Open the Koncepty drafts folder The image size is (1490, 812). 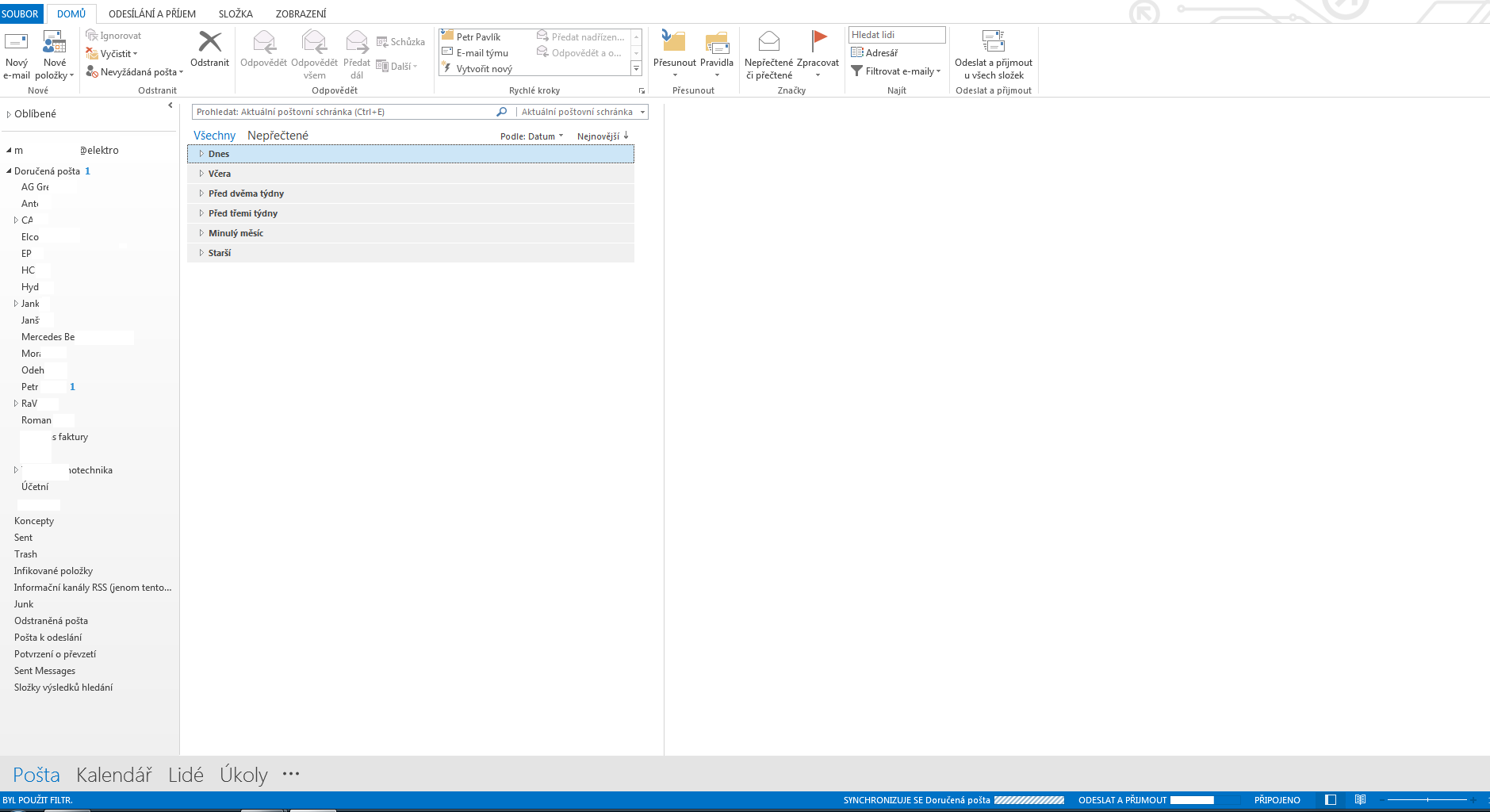click(x=34, y=521)
